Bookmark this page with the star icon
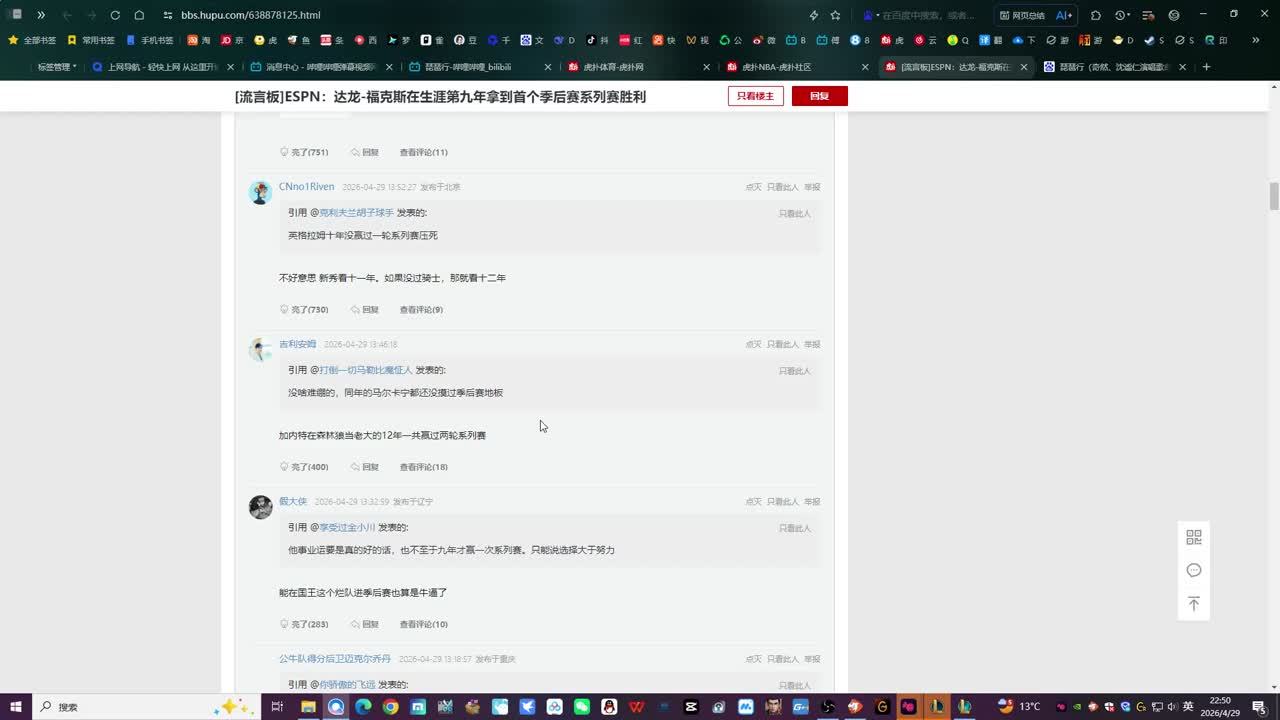The image size is (1280, 720). (x=835, y=15)
